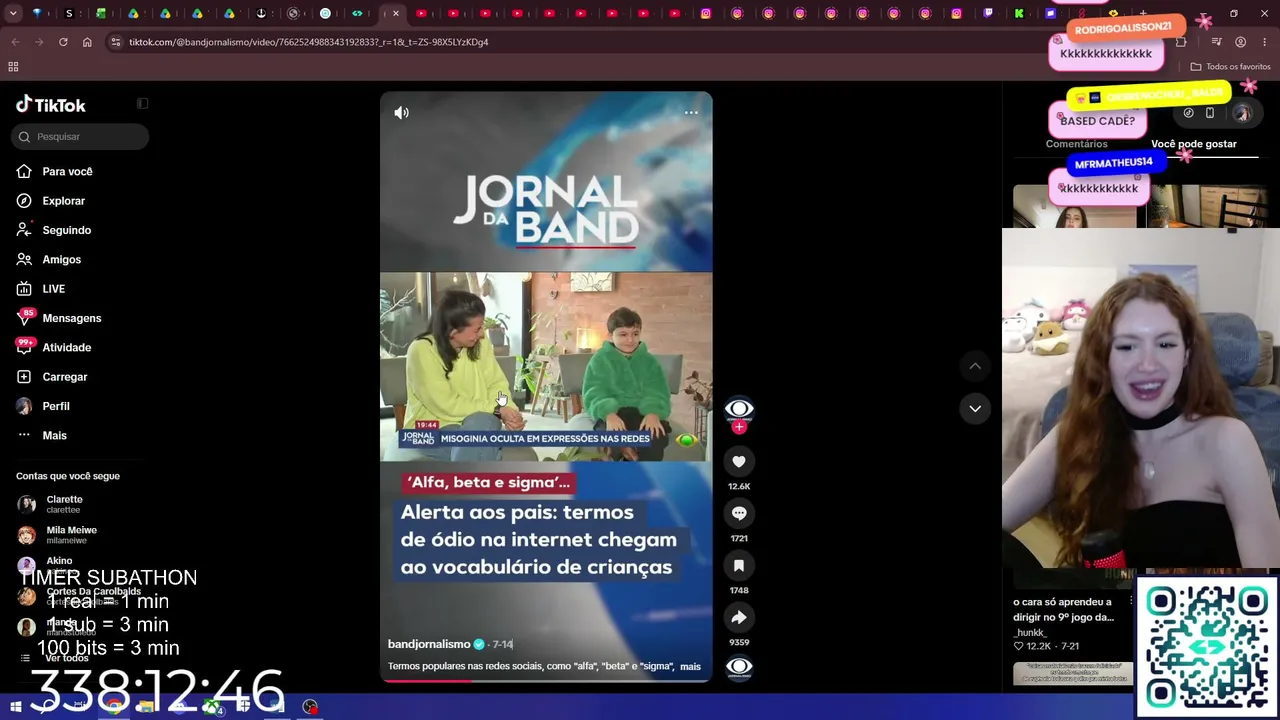Open the TikTok home logo
Image resolution: width=1280 pixels, height=720 pixels.
pyautogui.click(x=51, y=105)
